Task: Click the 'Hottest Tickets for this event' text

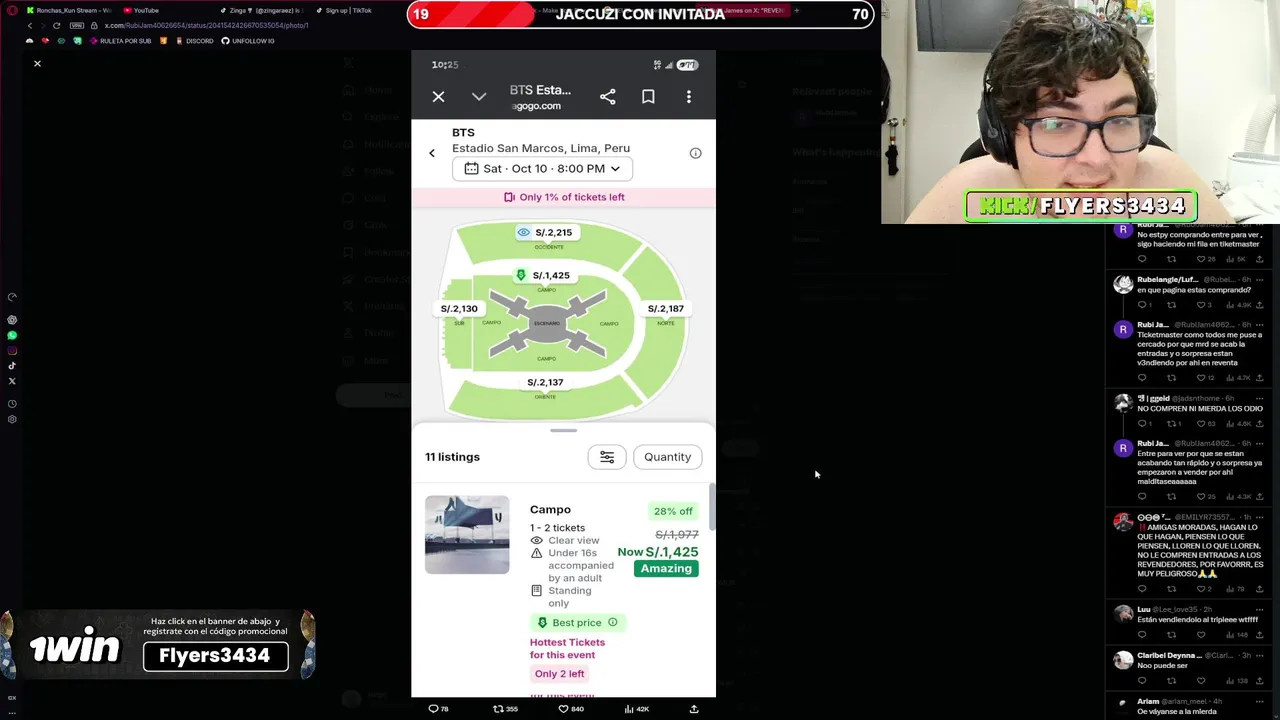Action: point(567,648)
